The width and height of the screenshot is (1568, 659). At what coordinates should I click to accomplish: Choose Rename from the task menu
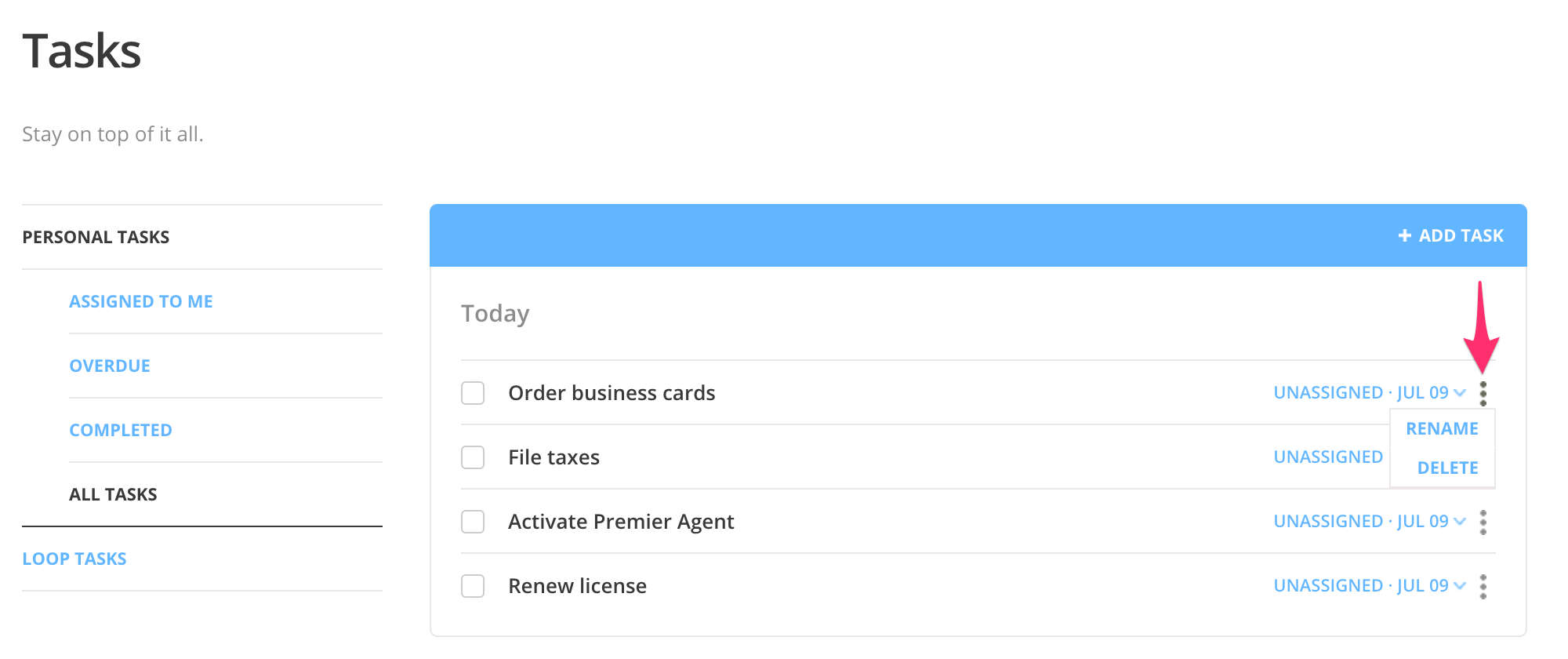(x=1442, y=429)
